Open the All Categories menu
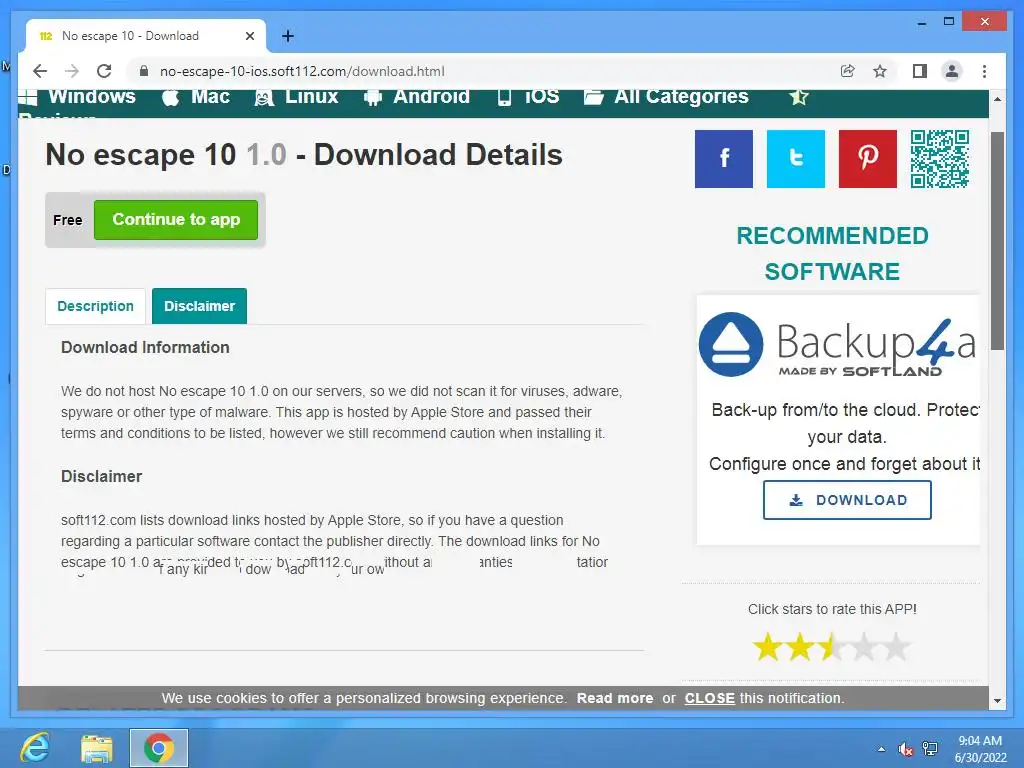The image size is (1024, 768). pos(666,97)
